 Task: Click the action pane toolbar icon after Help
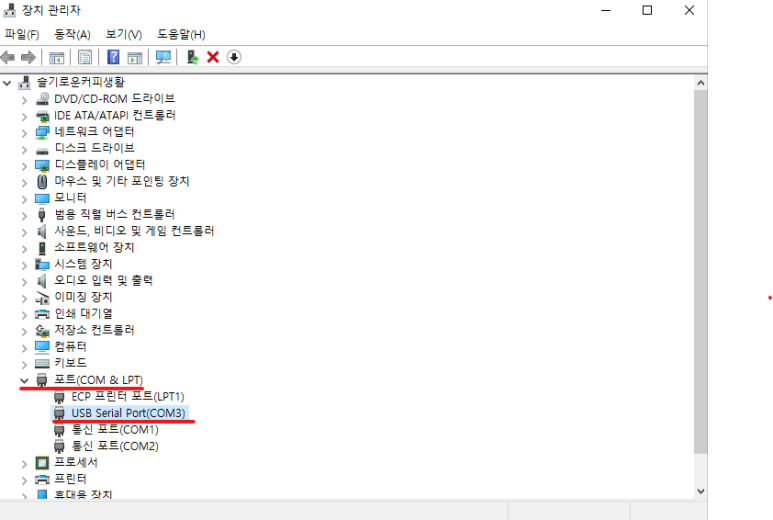click(135, 57)
